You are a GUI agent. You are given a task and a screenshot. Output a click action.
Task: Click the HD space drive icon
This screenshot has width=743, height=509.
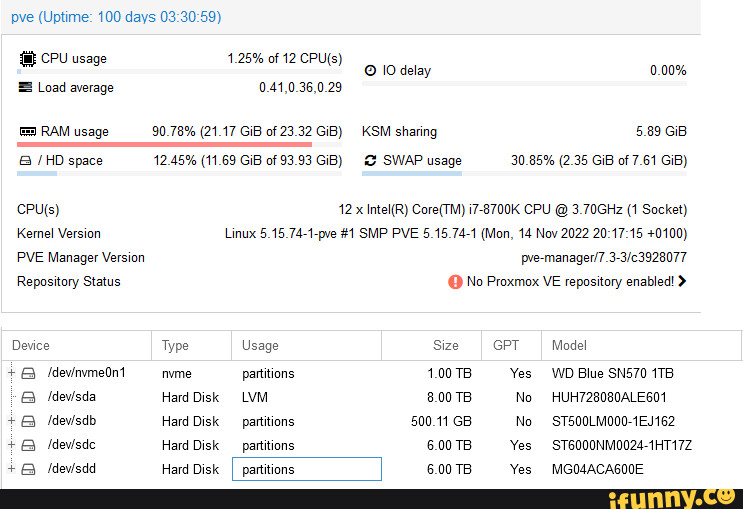(x=26, y=160)
